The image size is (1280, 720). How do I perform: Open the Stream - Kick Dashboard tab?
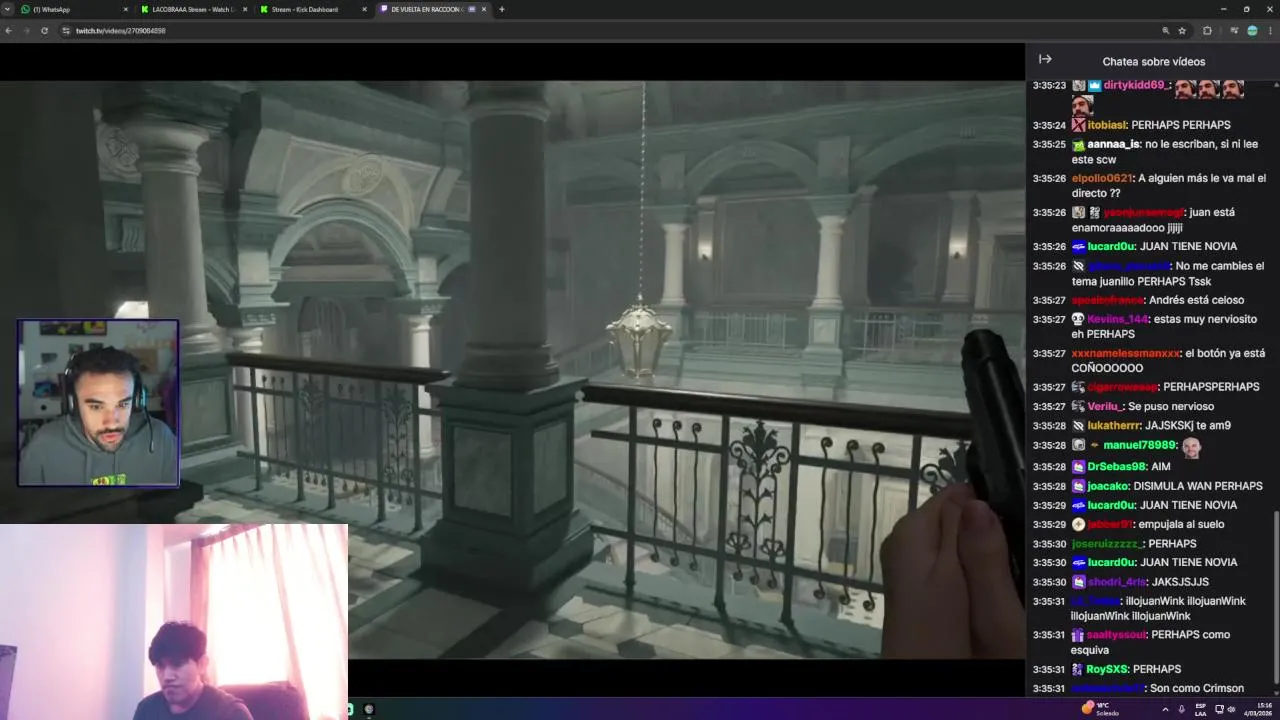[x=313, y=9]
